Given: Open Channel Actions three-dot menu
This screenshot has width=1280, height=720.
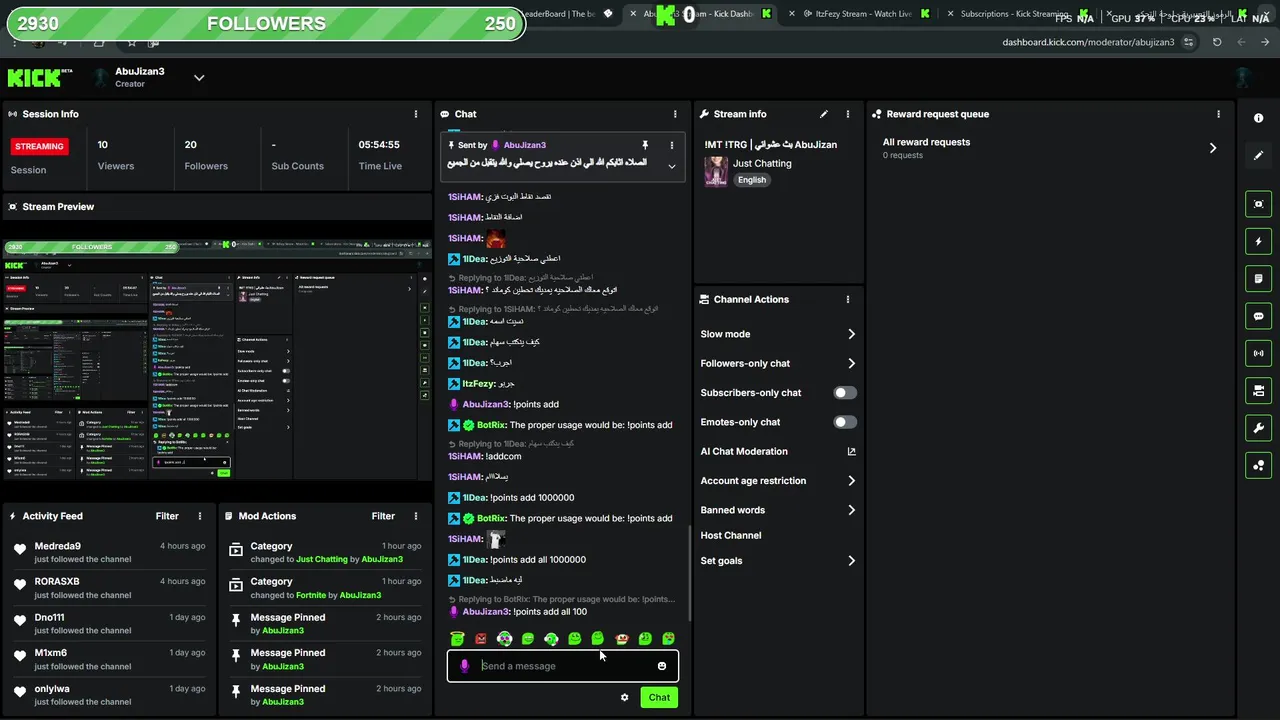Looking at the screenshot, I should pyautogui.click(x=848, y=299).
